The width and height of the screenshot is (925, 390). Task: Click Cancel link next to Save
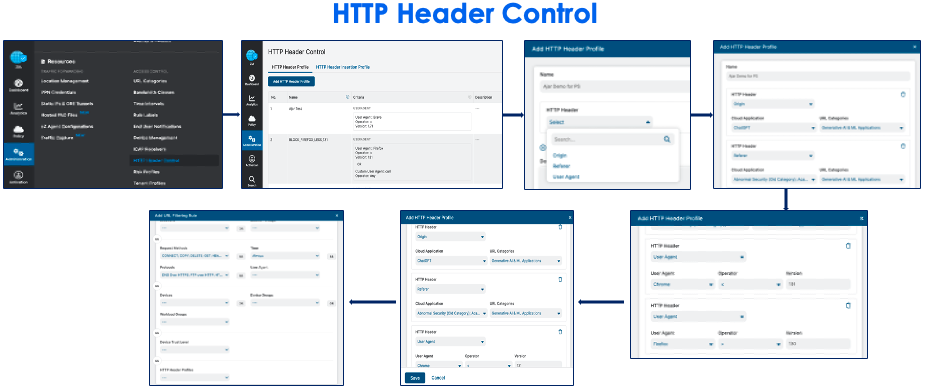click(x=438, y=378)
